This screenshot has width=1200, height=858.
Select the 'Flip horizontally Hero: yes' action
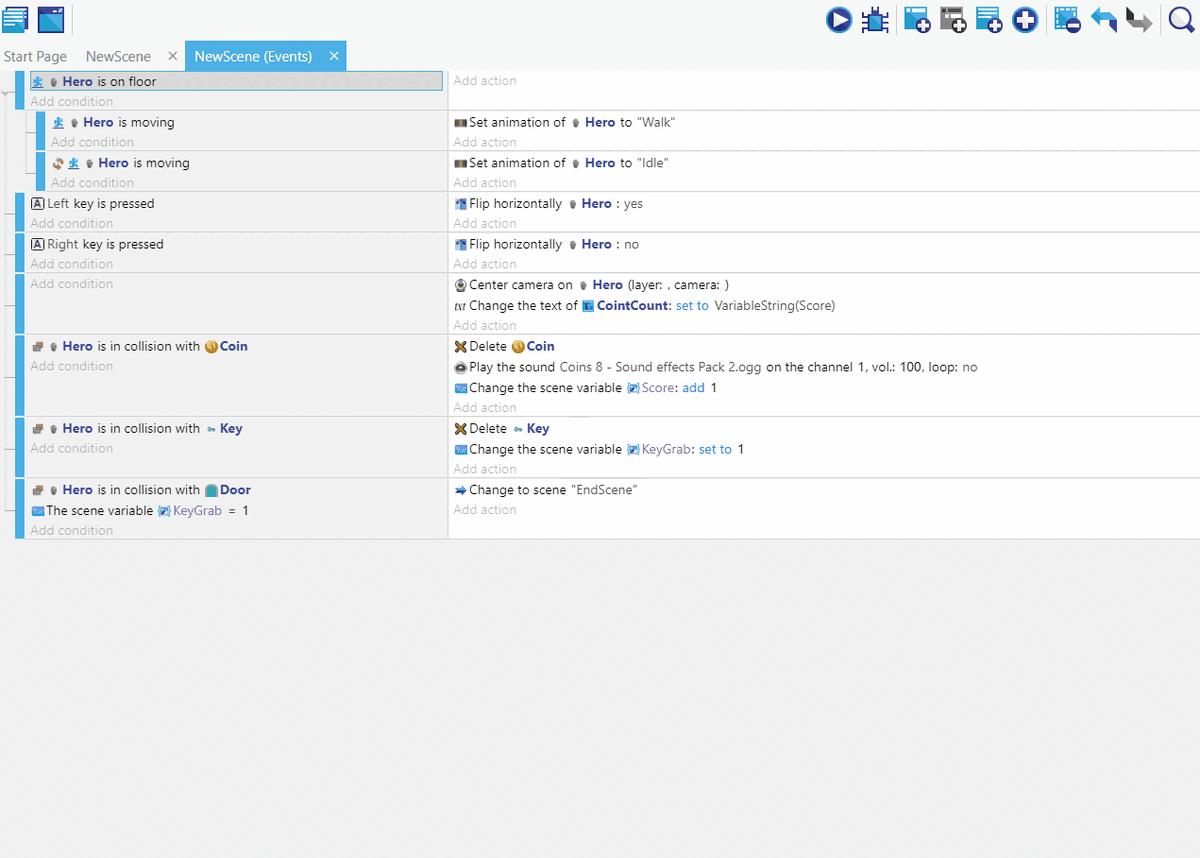(x=548, y=204)
